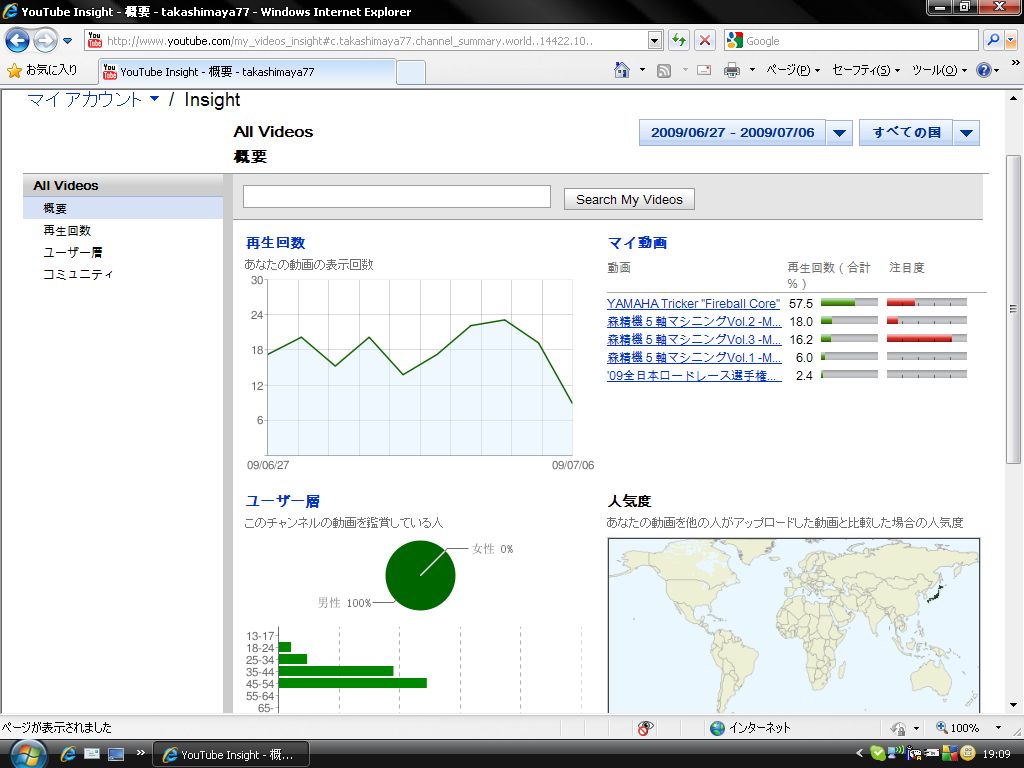Viewport: 1024px width, 768px height.
Task: Open the 再生回数 section heading link
Action: 276,243
